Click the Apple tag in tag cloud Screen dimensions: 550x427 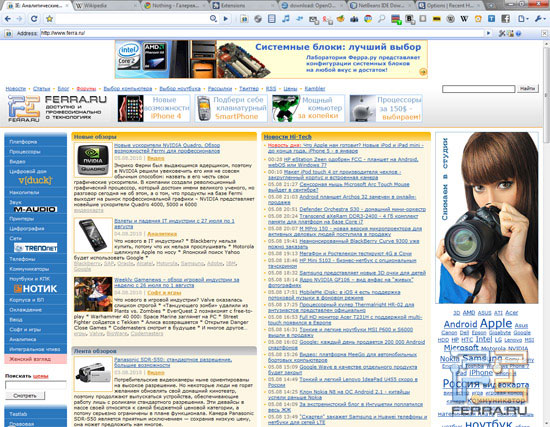coord(496,323)
